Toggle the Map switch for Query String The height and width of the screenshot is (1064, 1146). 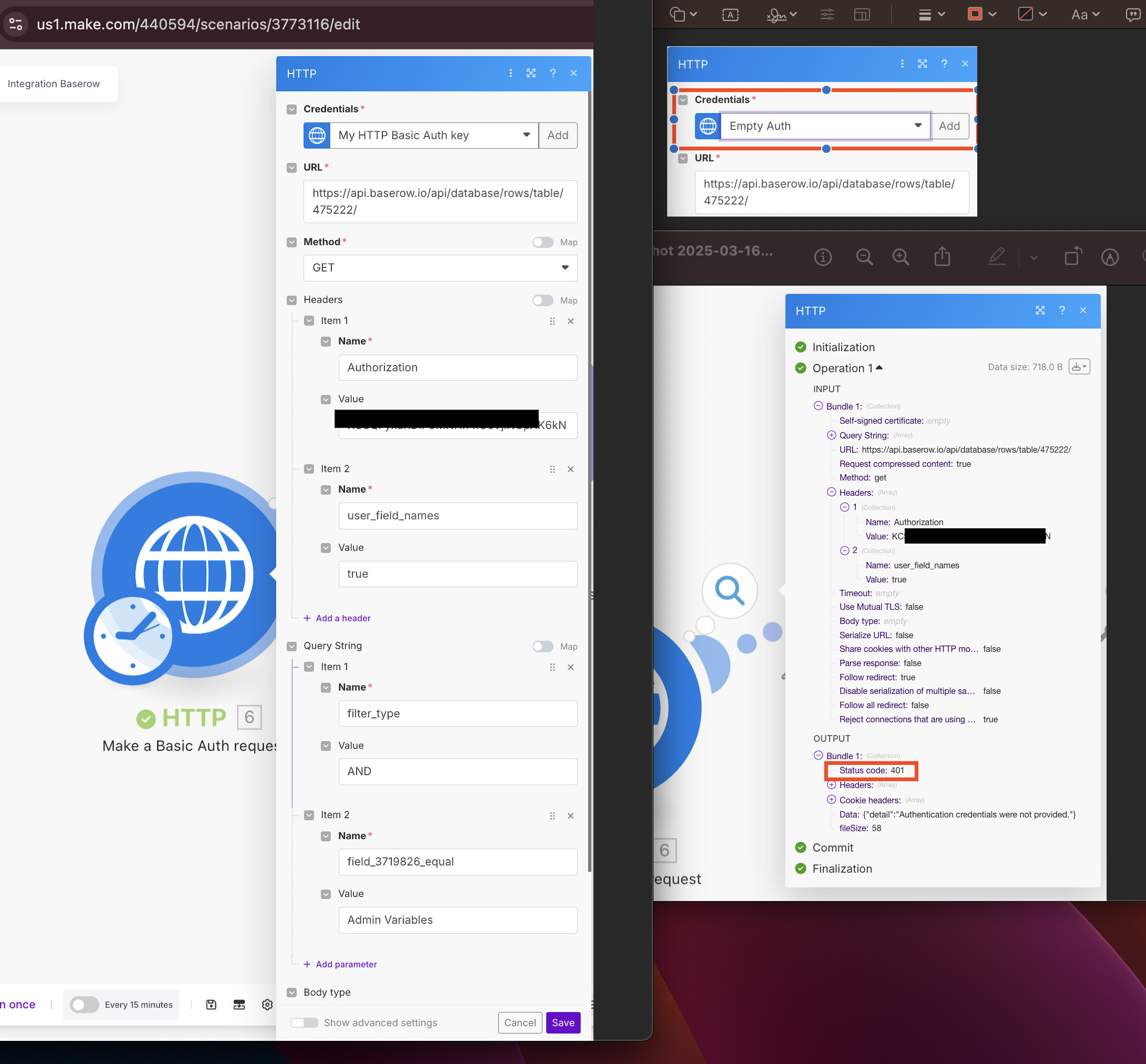coord(543,647)
